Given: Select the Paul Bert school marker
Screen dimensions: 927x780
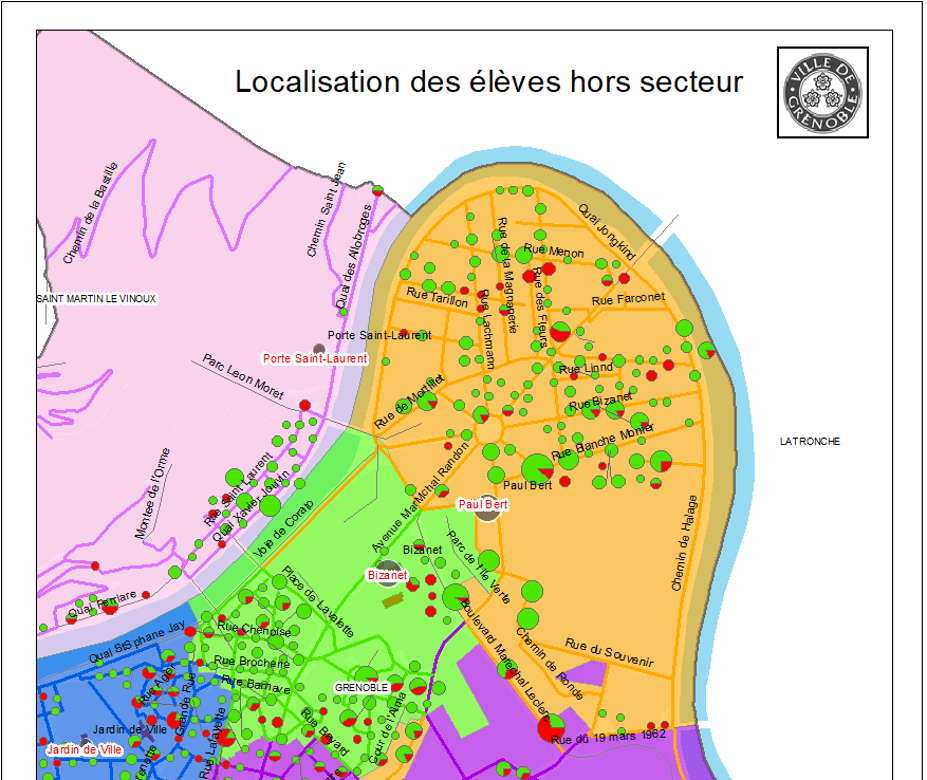Looking at the screenshot, I should pos(487,516).
